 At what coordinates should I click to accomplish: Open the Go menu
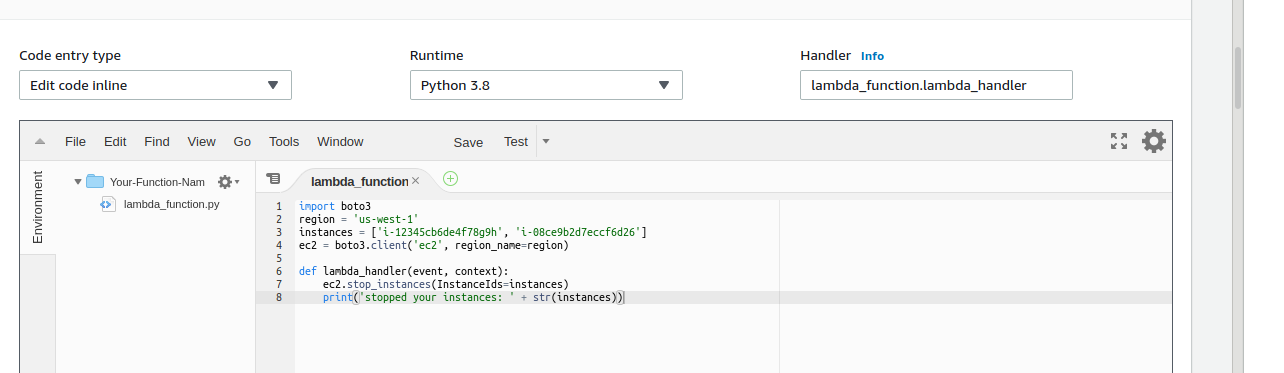[242, 142]
